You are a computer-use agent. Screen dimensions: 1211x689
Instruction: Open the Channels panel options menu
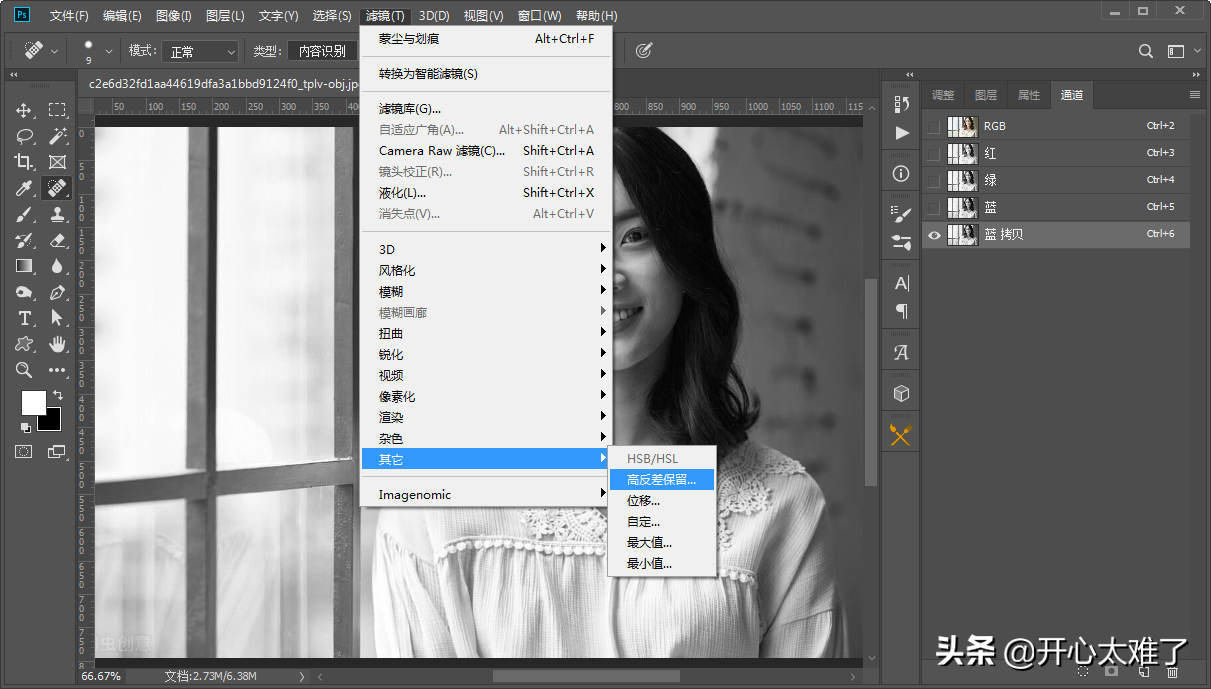1194,94
